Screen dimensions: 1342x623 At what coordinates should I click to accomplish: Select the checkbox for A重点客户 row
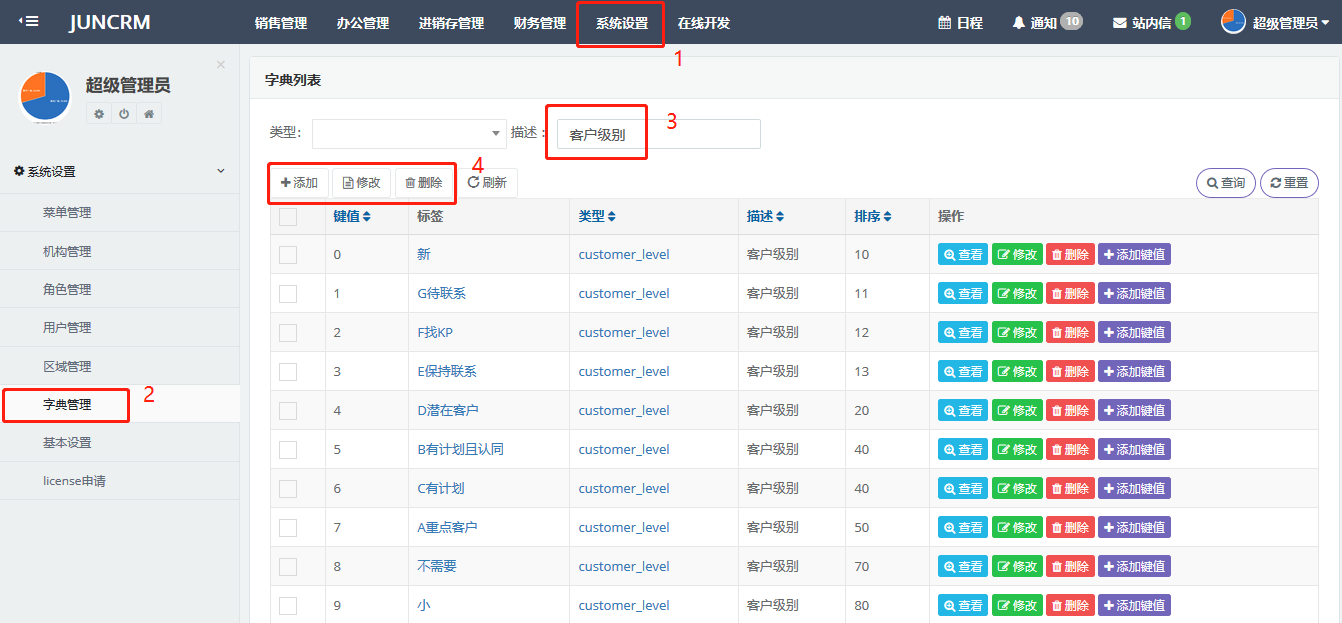click(x=288, y=528)
